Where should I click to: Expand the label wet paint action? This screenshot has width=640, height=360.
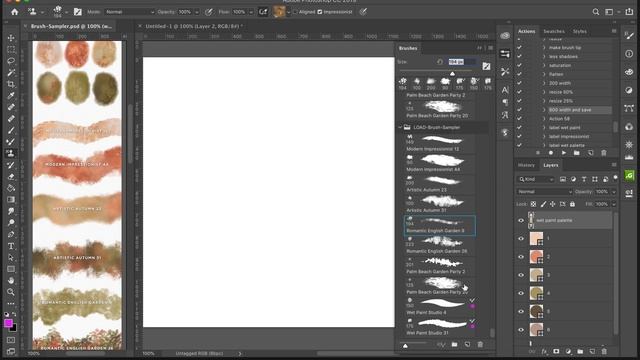544,127
